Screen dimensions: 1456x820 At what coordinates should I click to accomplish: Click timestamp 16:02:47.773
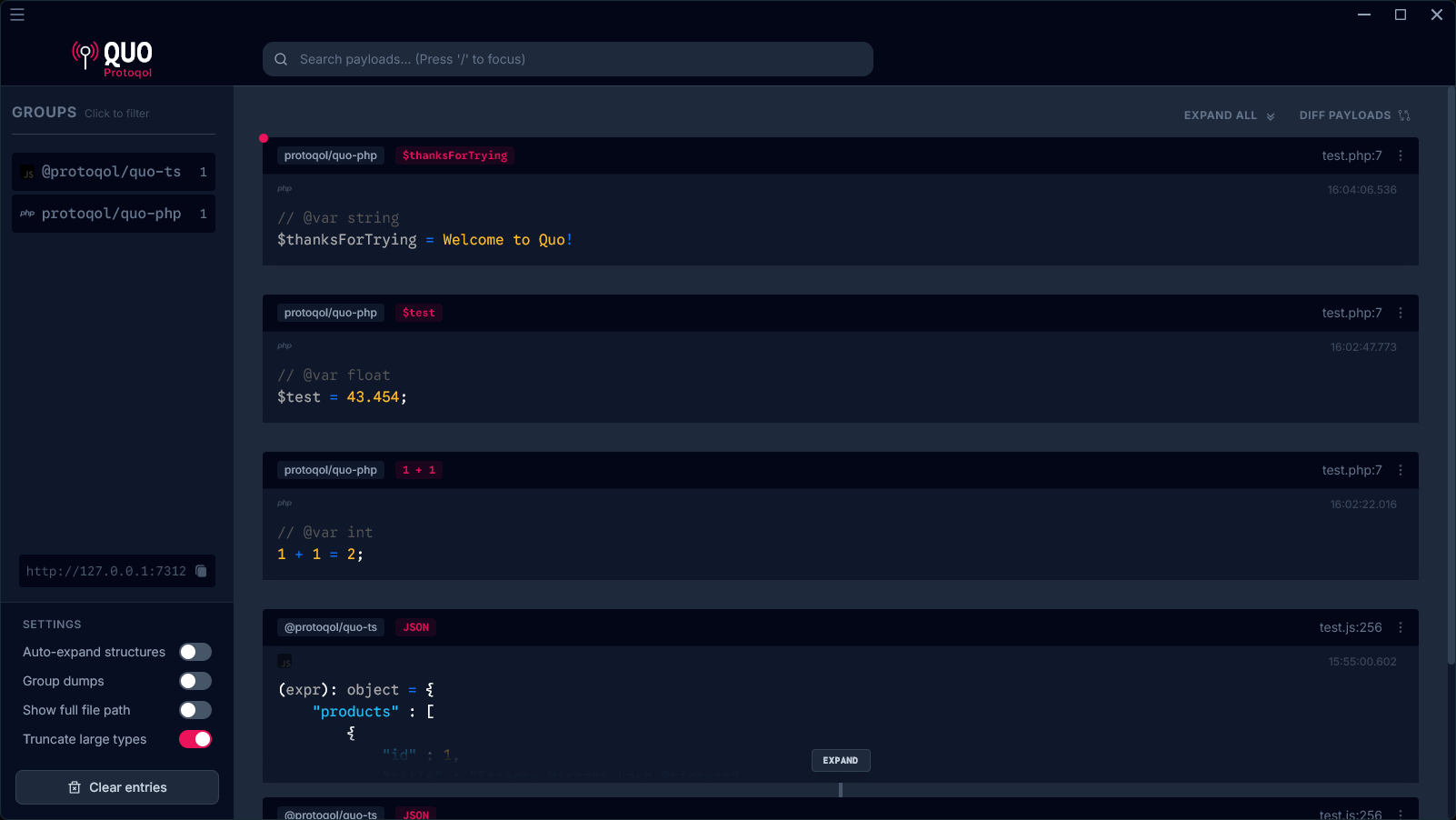[1363, 347]
